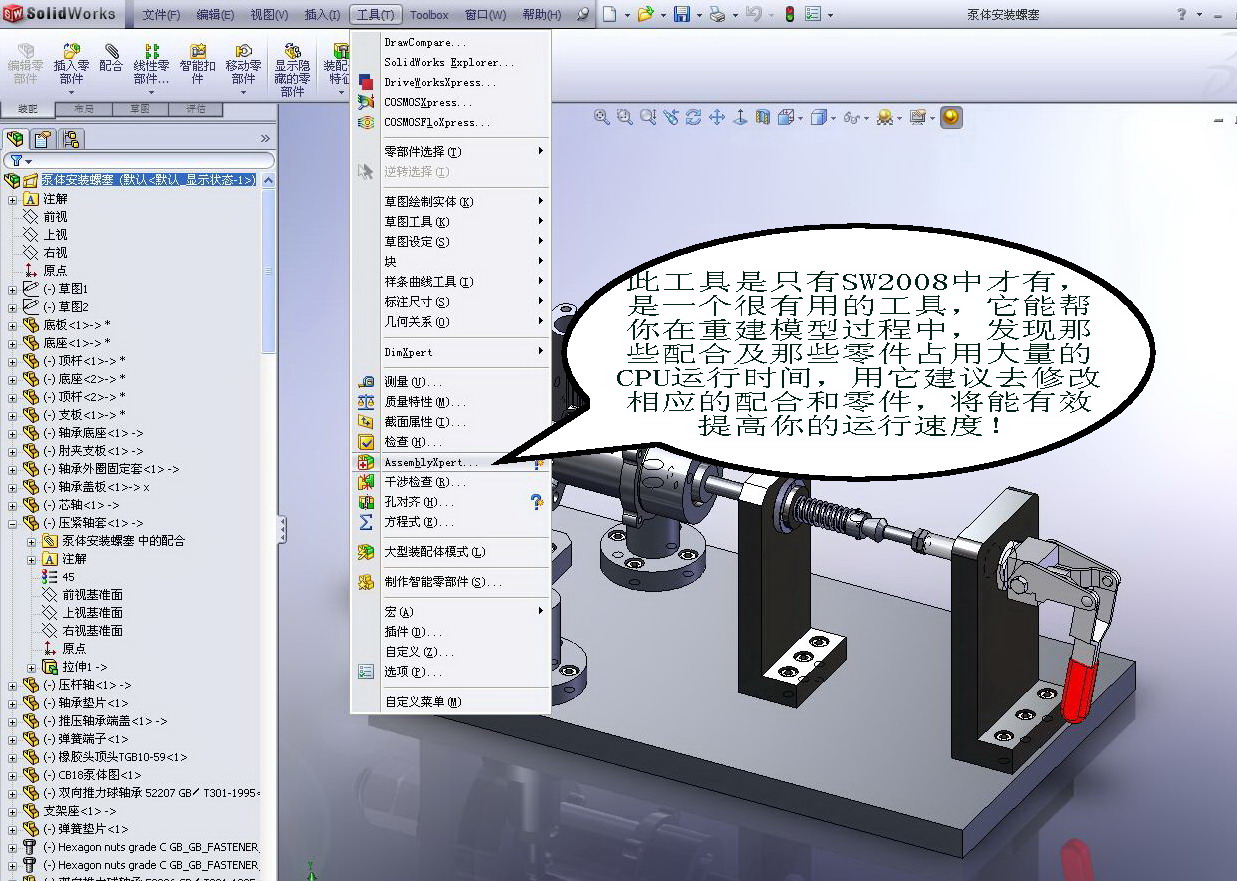Click the Save floppy disk icon

(681, 14)
